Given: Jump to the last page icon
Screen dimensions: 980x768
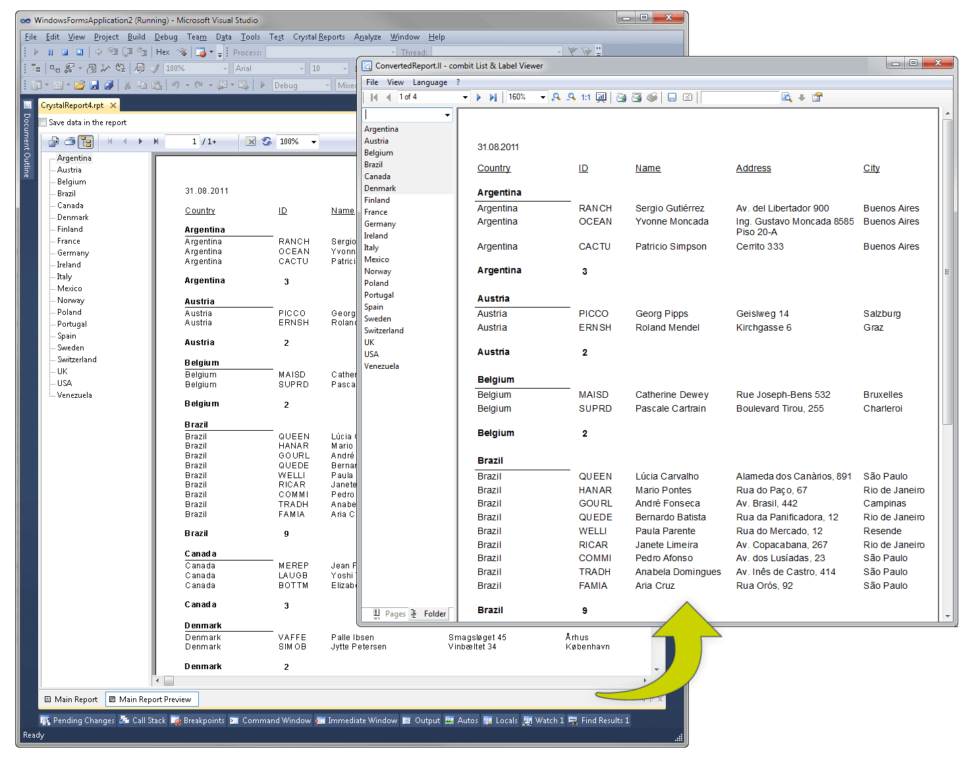Looking at the screenshot, I should click(492, 99).
